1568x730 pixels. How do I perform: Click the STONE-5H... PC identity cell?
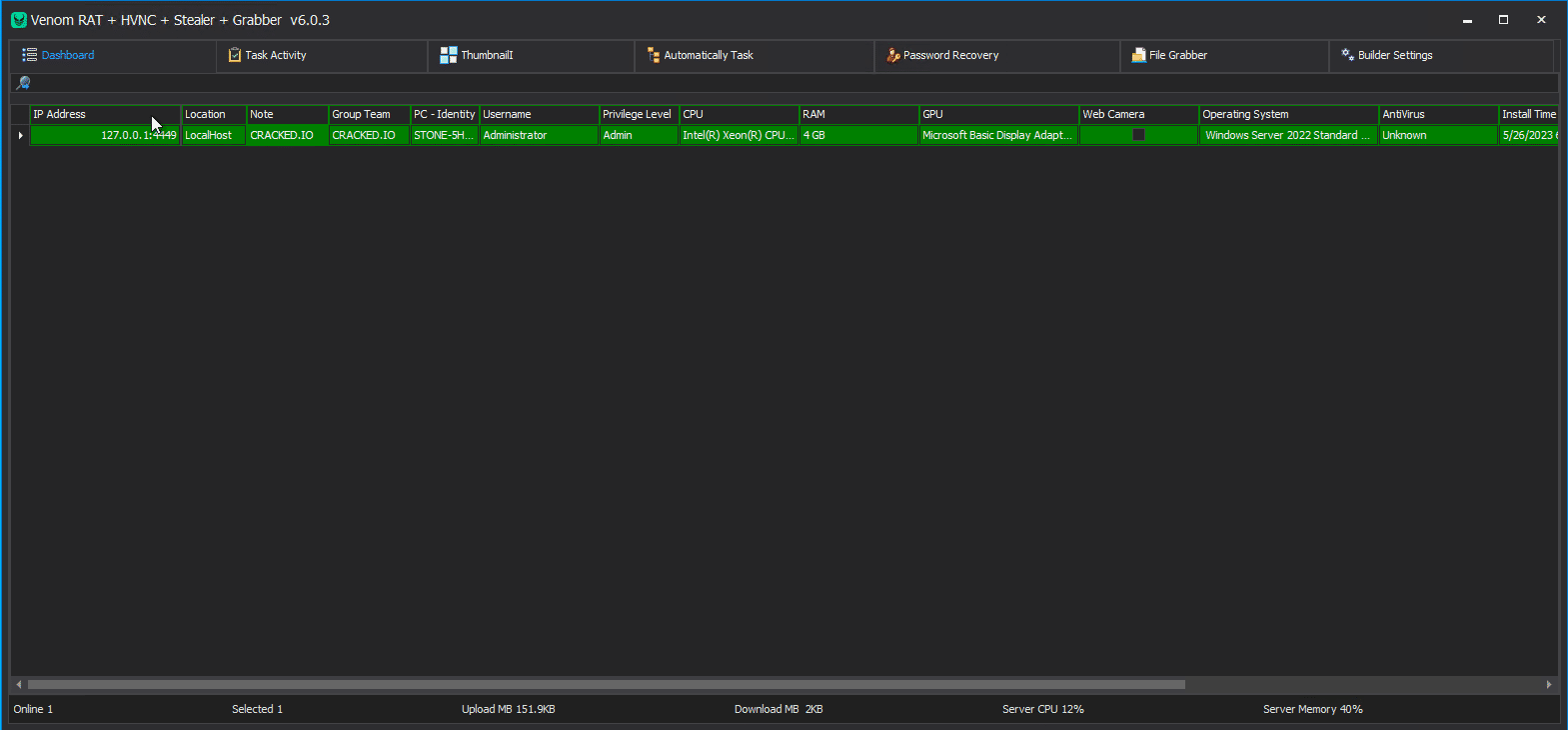[x=445, y=135]
